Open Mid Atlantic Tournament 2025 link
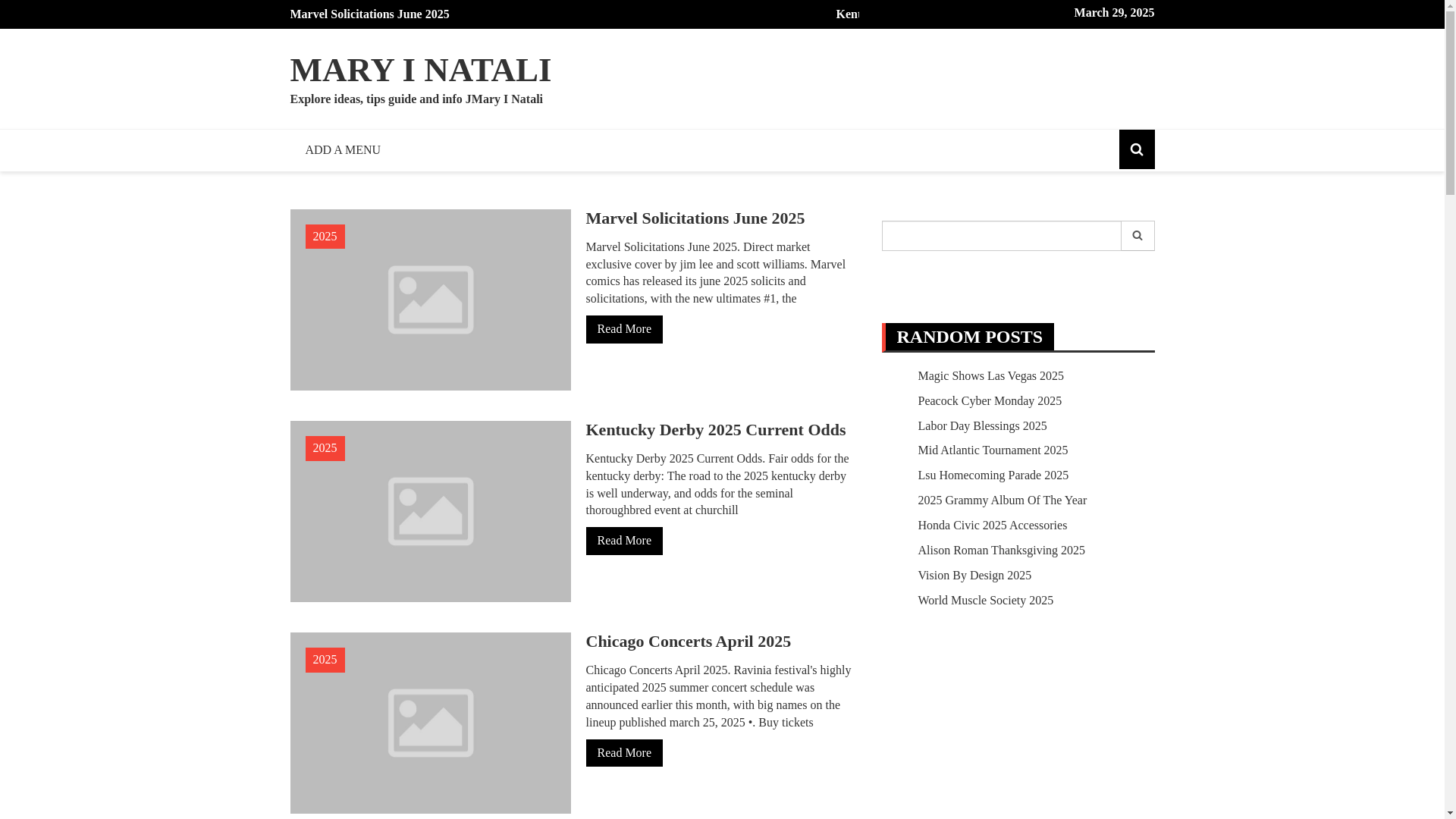Screen dimensions: 1456x819 [x=992, y=450]
